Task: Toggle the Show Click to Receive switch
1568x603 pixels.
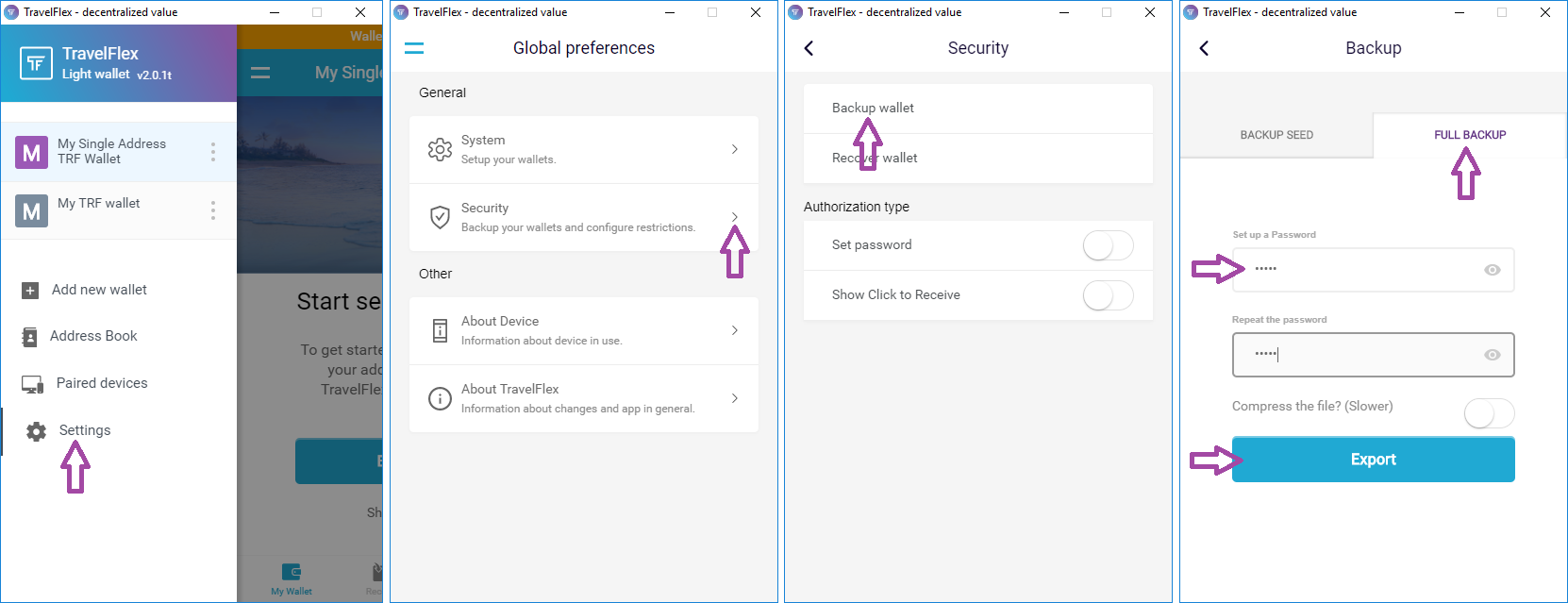Action: coord(1108,295)
